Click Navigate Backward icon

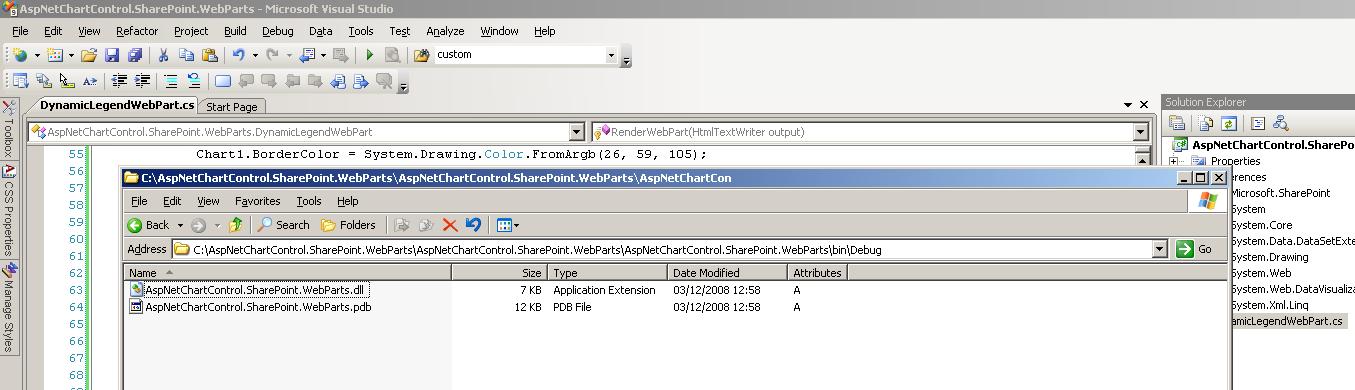pyautogui.click(x=307, y=55)
